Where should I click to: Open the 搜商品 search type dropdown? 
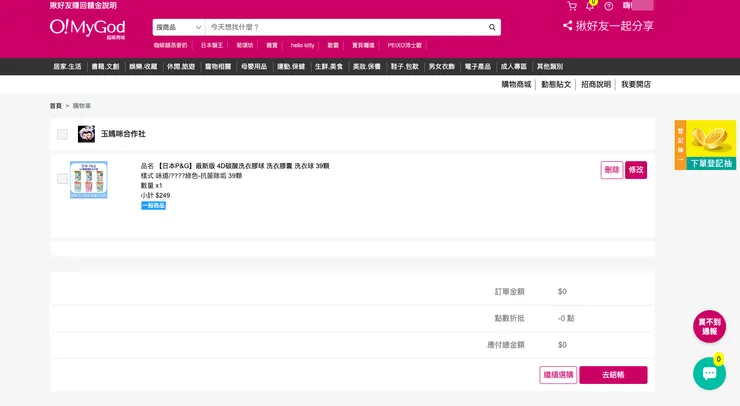[179, 27]
